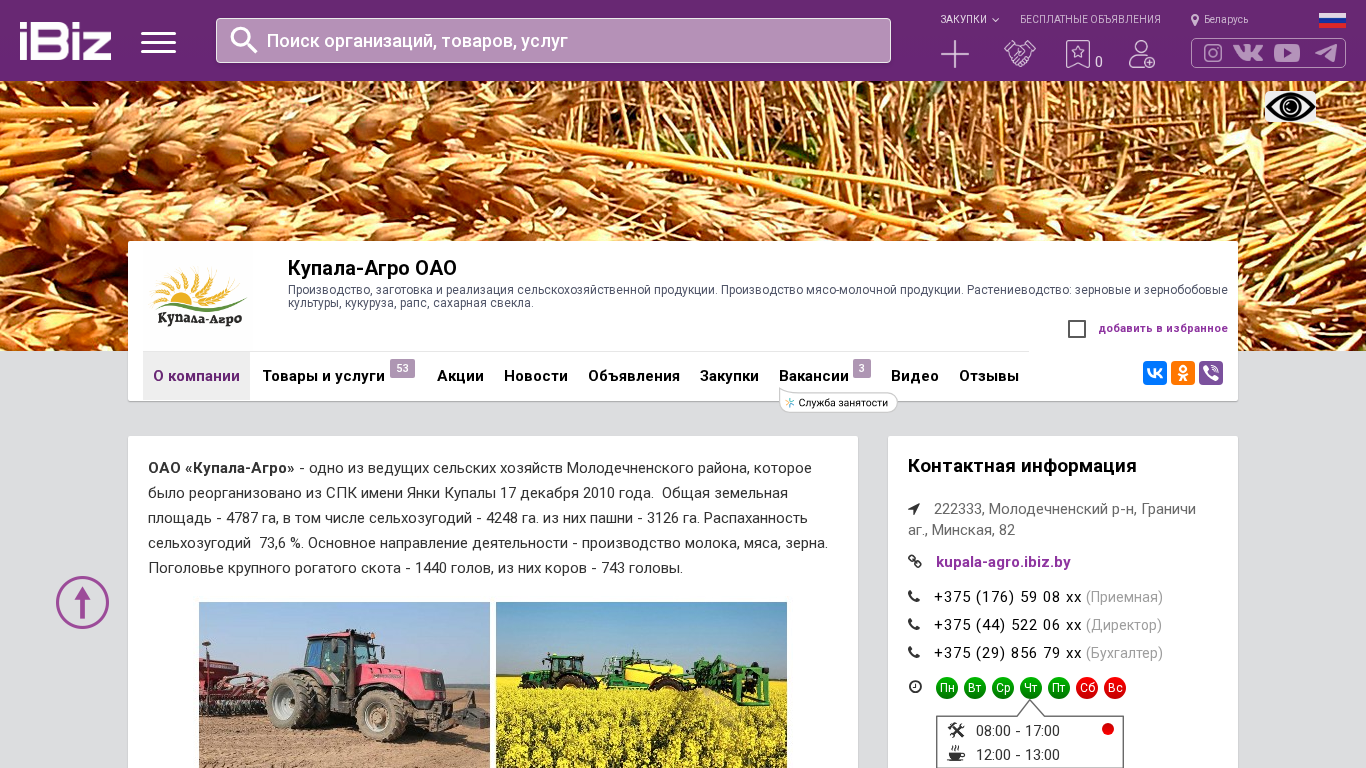
Task: Share via the purple Viber button
Action: (x=1211, y=373)
